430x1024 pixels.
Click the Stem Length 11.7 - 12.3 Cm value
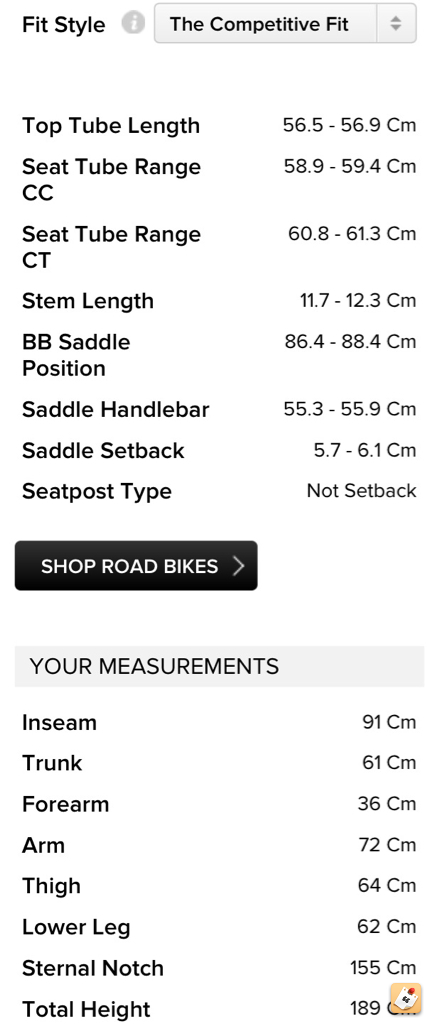pyautogui.click(x=358, y=300)
